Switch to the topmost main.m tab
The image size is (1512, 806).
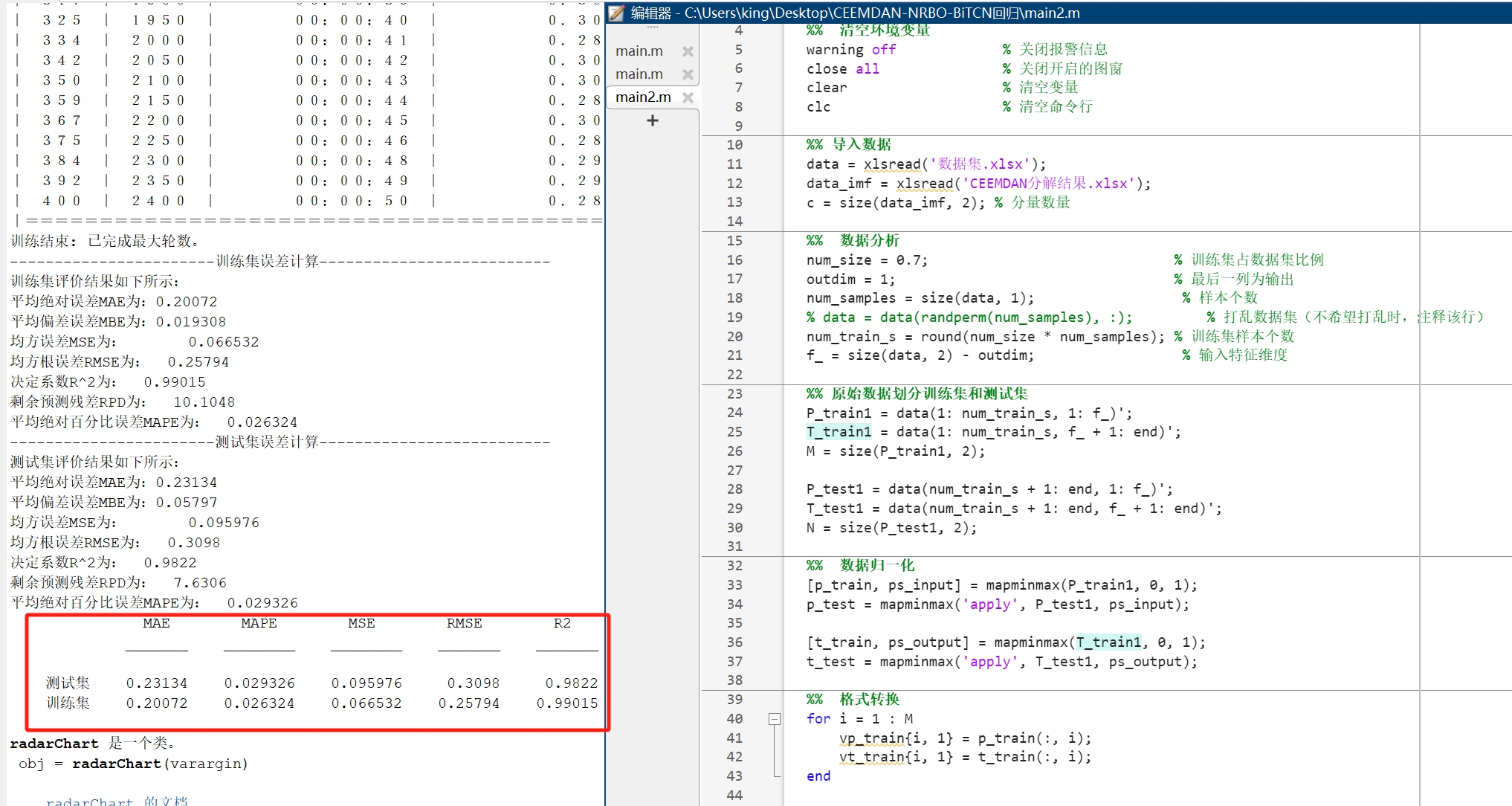coord(639,51)
